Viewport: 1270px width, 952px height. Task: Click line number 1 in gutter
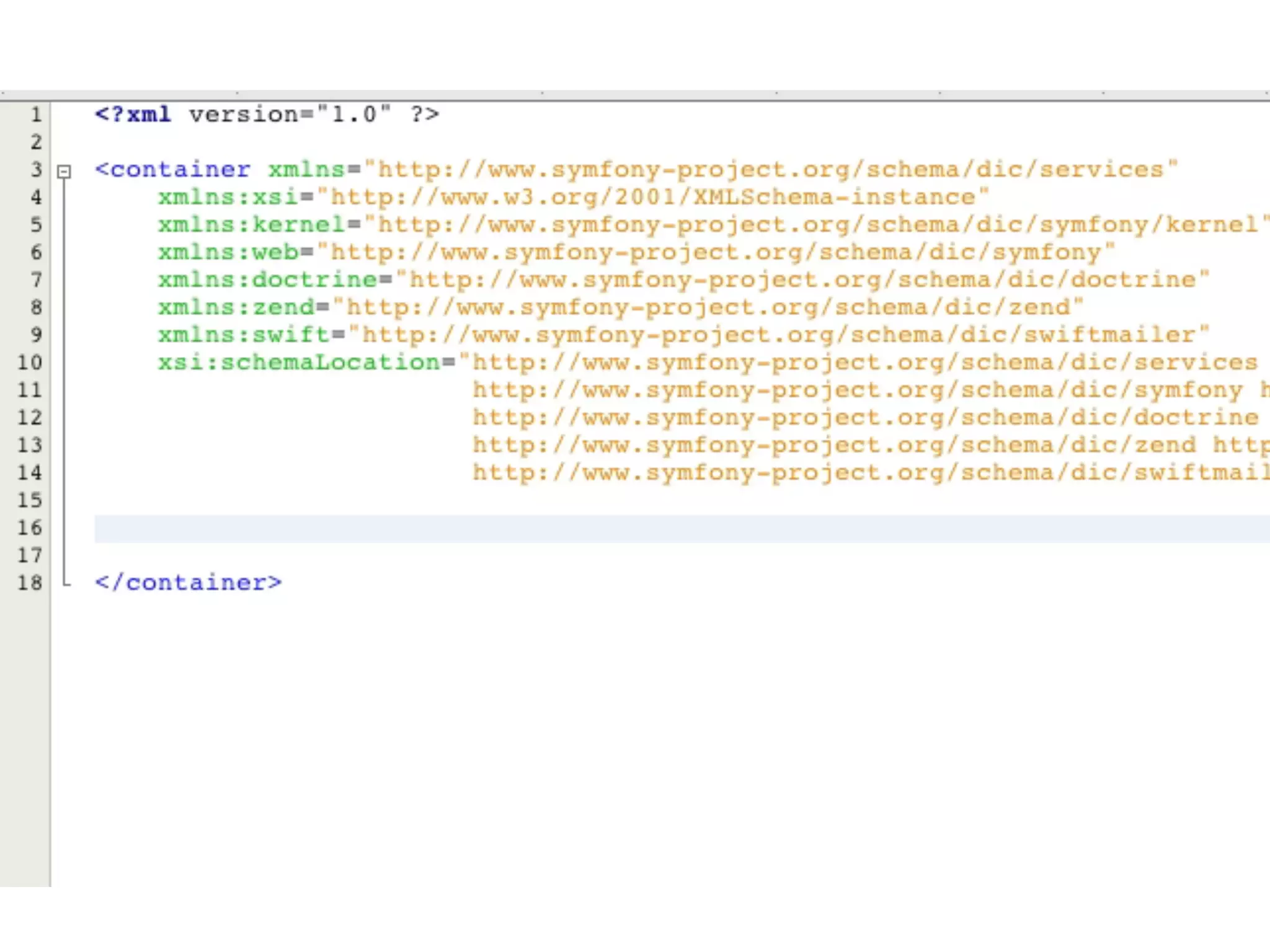pyautogui.click(x=36, y=115)
